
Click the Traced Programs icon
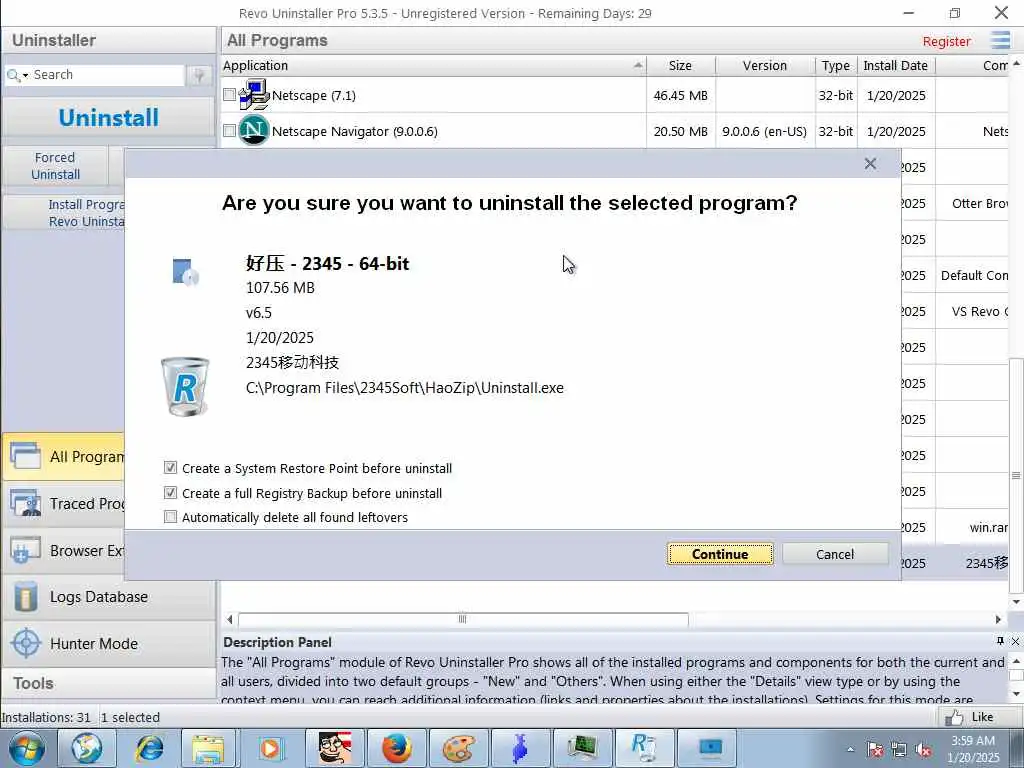tap(26, 504)
